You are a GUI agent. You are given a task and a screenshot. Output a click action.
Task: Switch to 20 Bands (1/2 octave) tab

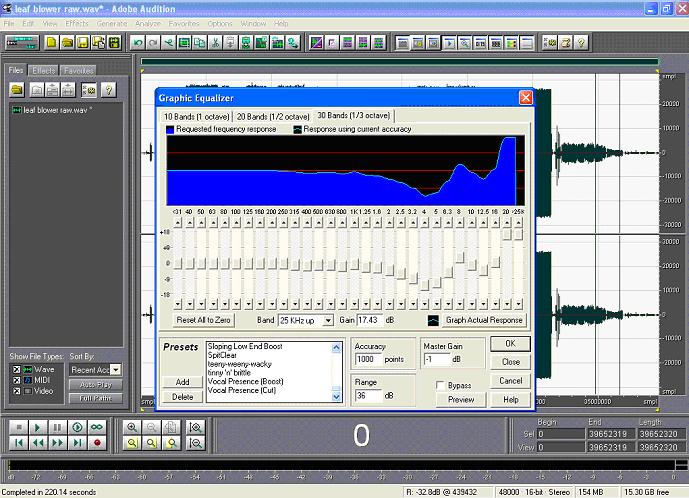click(x=273, y=116)
